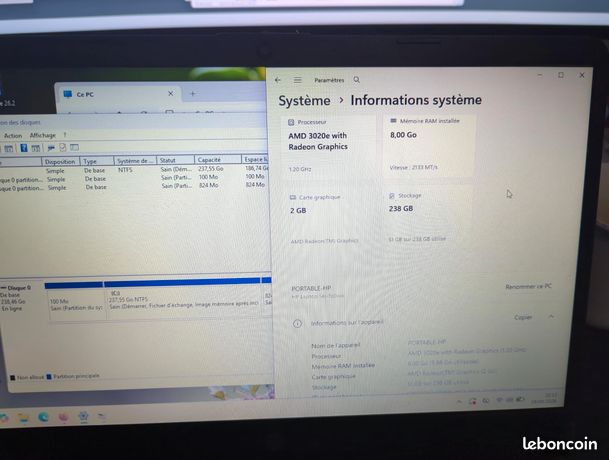Add a new File Explorer tab
The image size is (609, 460).
(193, 94)
